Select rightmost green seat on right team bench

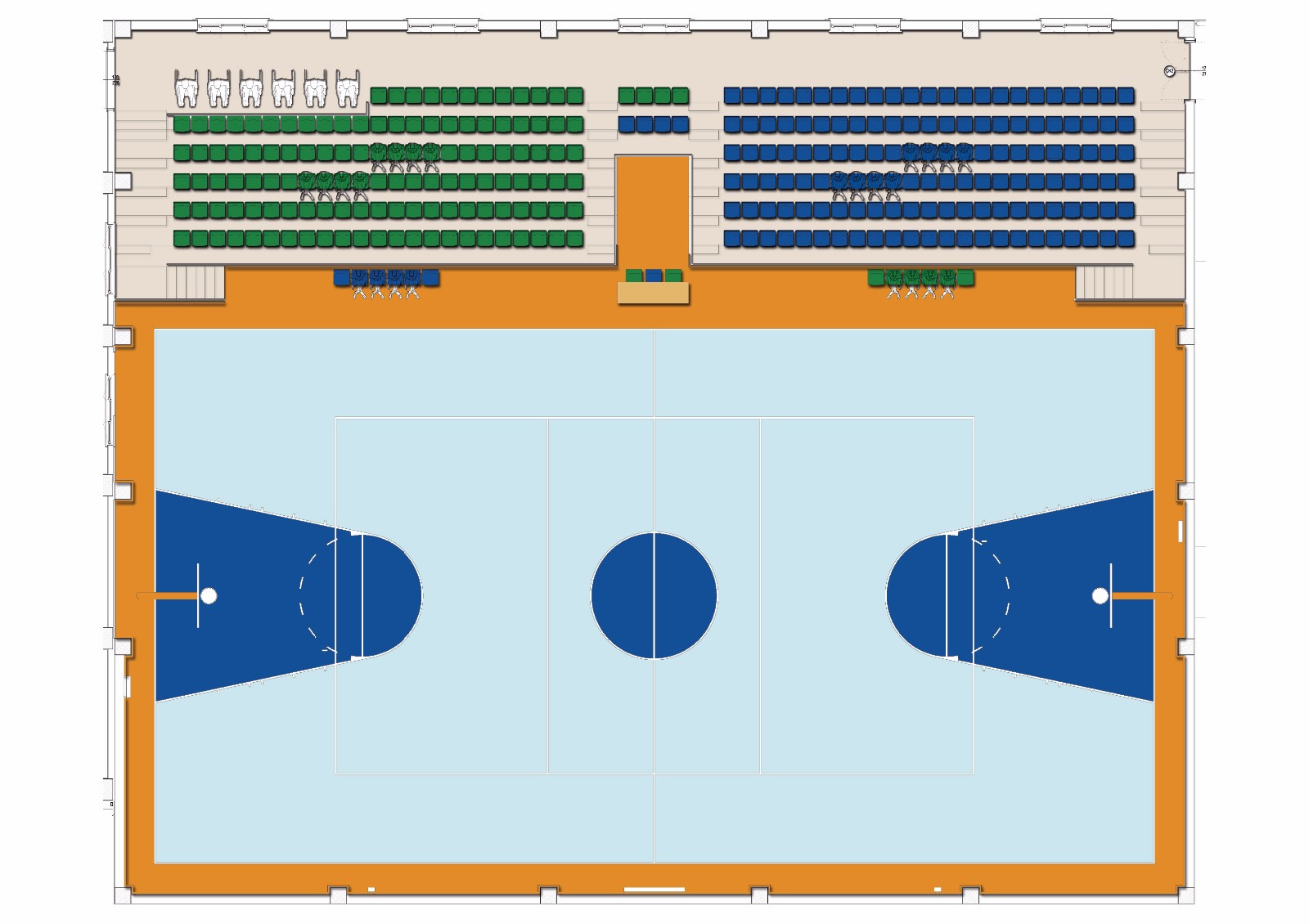click(965, 277)
